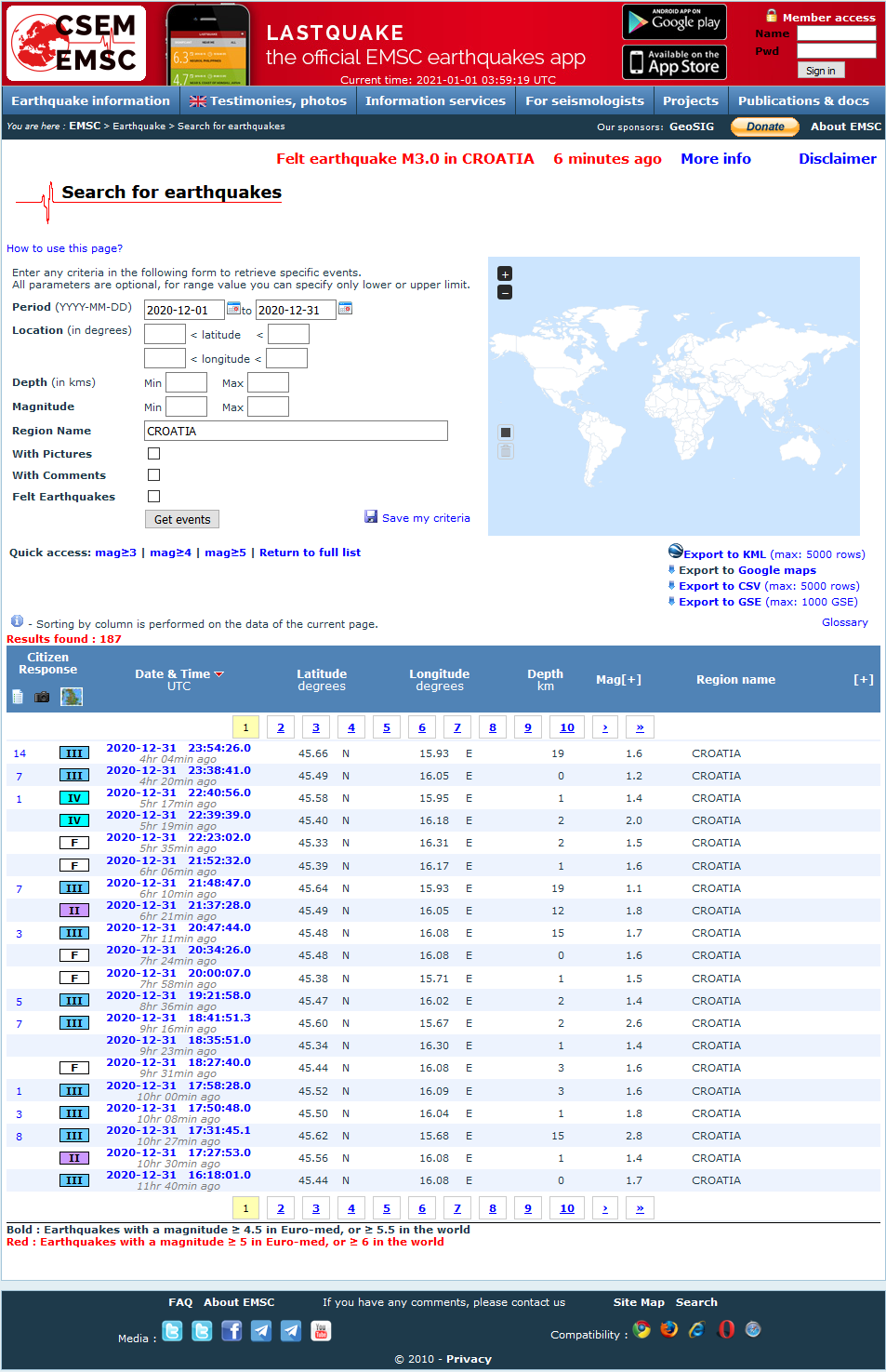Open Information services menu
The width and height of the screenshot is (886, 1372).
435,100
